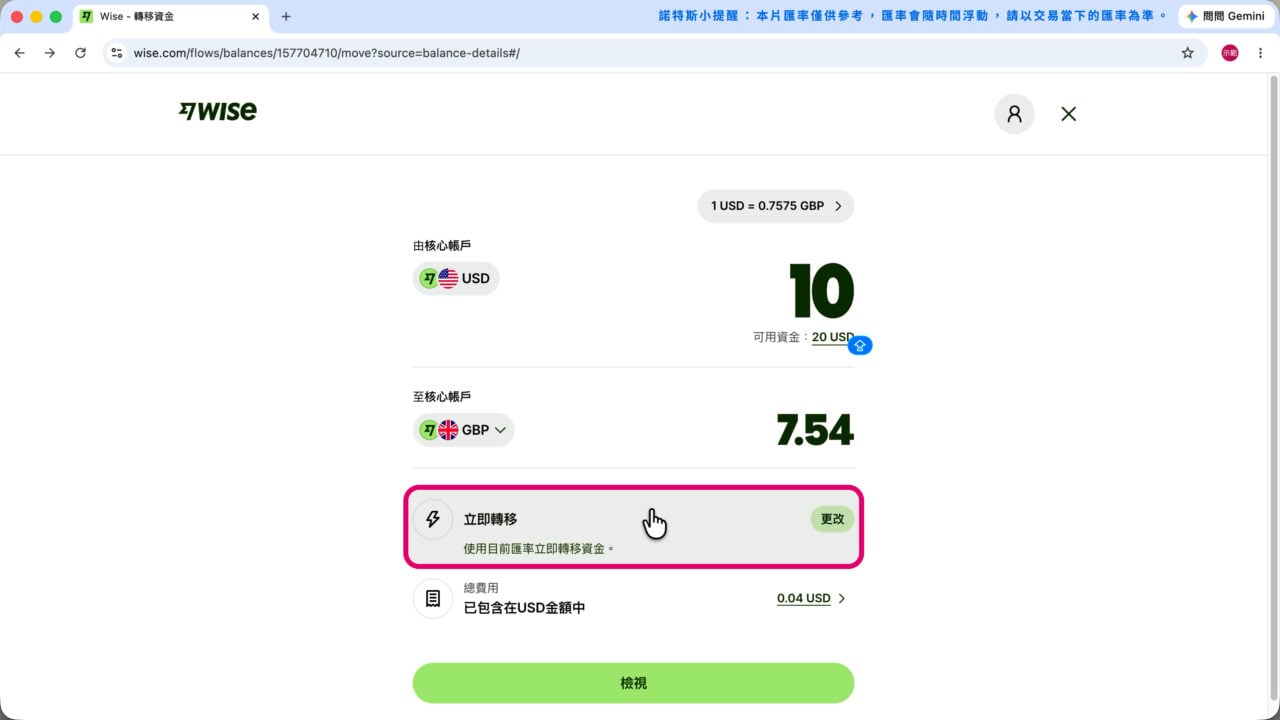Click the available funds 20 USD link
The image size is (1280, 720).
[833, 337]
